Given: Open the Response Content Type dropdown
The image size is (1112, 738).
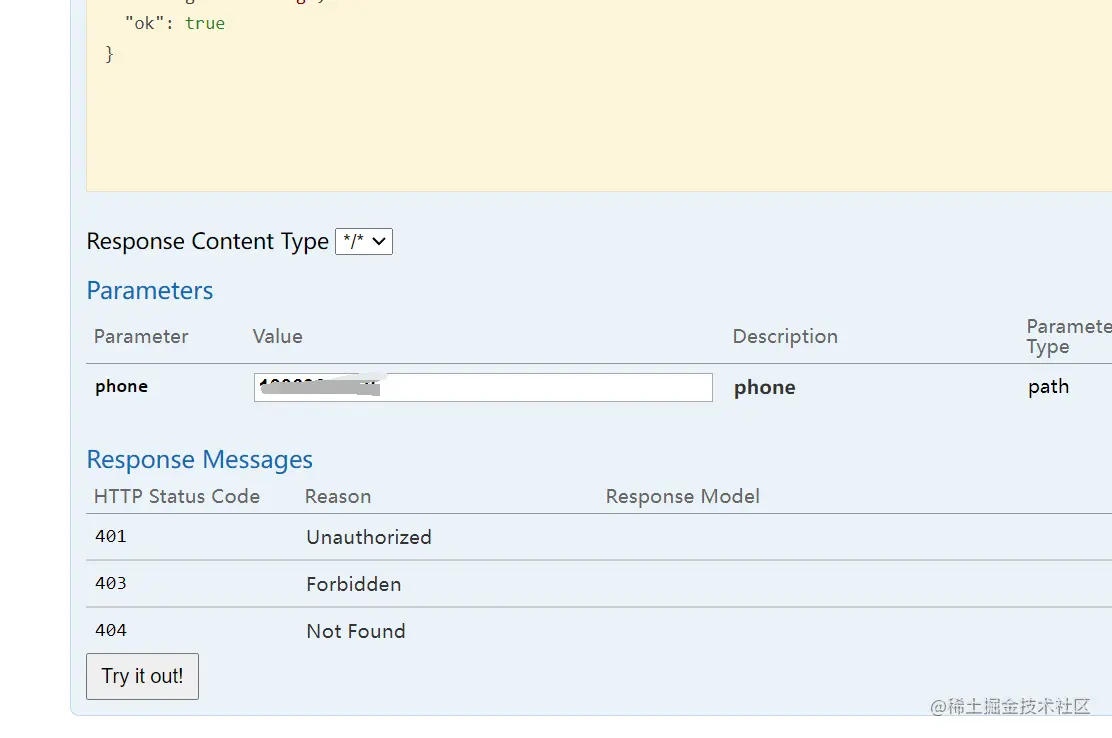Looking at the screenshot, I should click(x=364, y=242).
